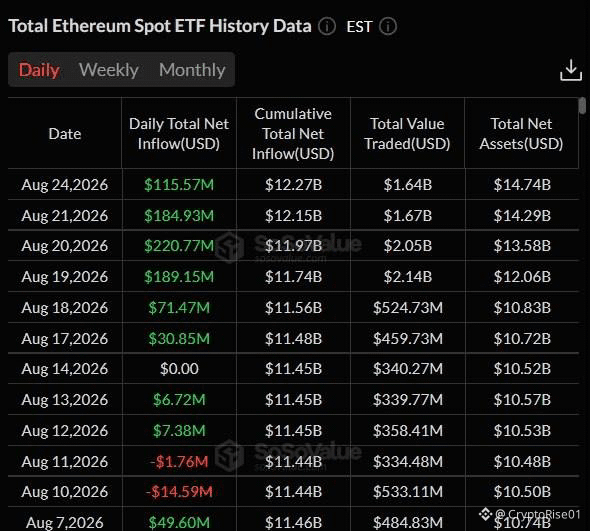Click the Total Value Traded column header
The image size is (590, 531).
pyautogui.click(x=407, y=134)
